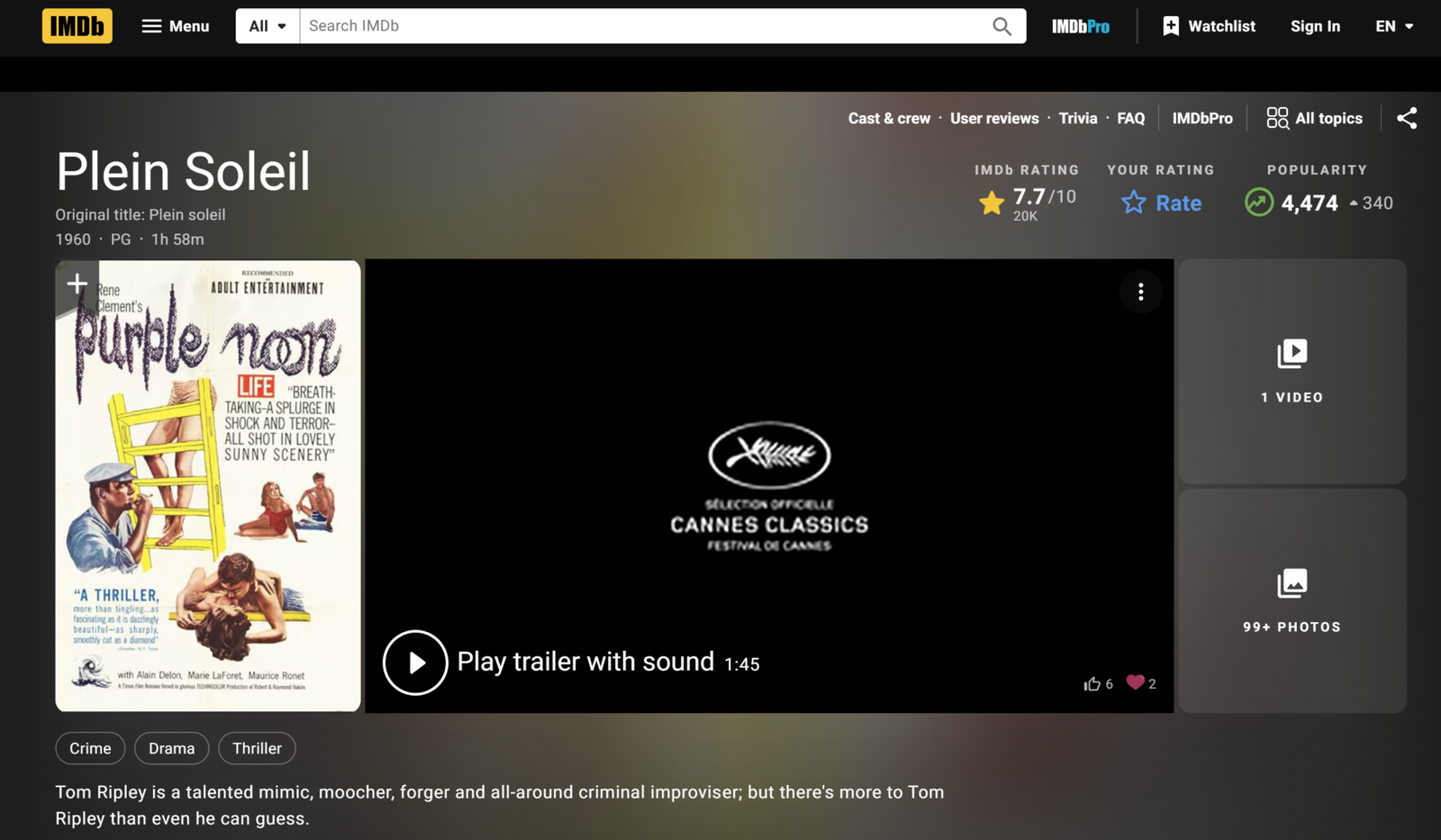Click the IMDb home logo

(x=77, y=26)
